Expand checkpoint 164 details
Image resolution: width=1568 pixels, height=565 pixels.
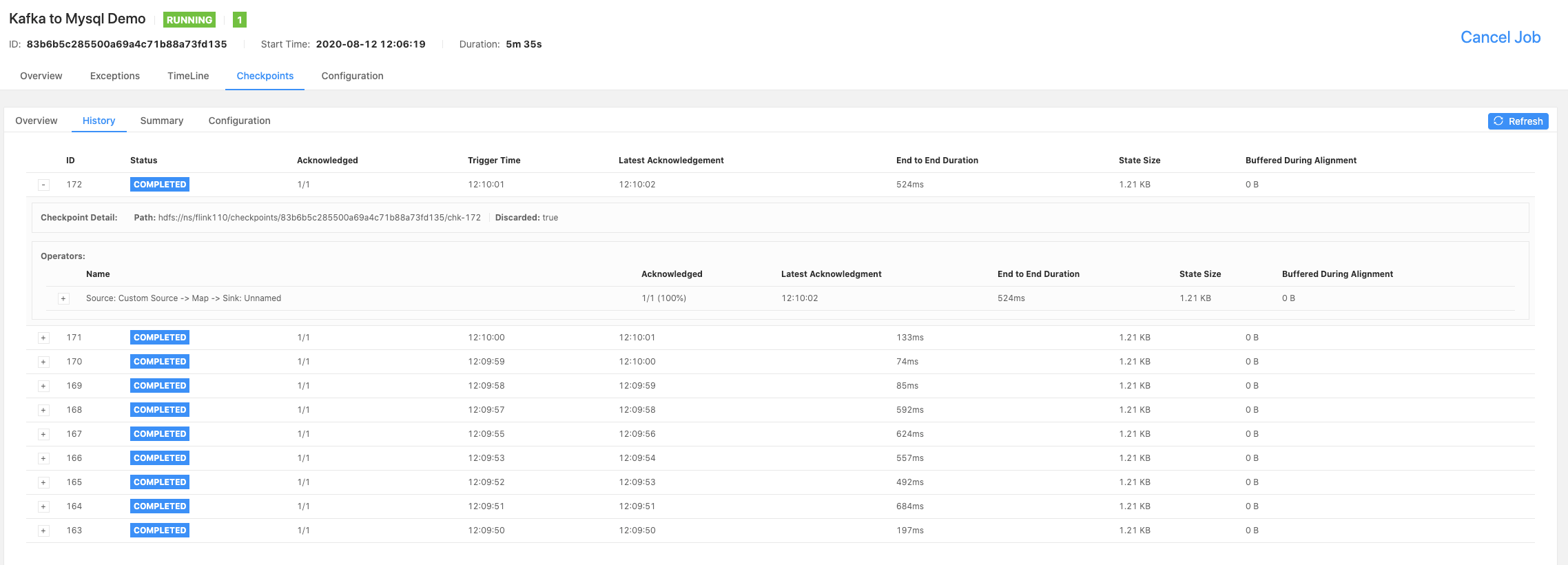(43, 506)
